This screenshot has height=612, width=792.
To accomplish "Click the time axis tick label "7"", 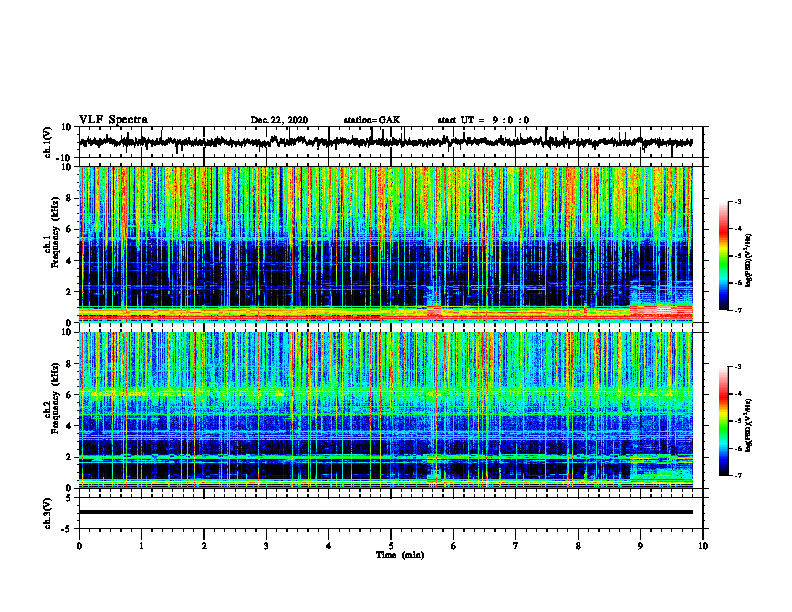I will (516, 546).
